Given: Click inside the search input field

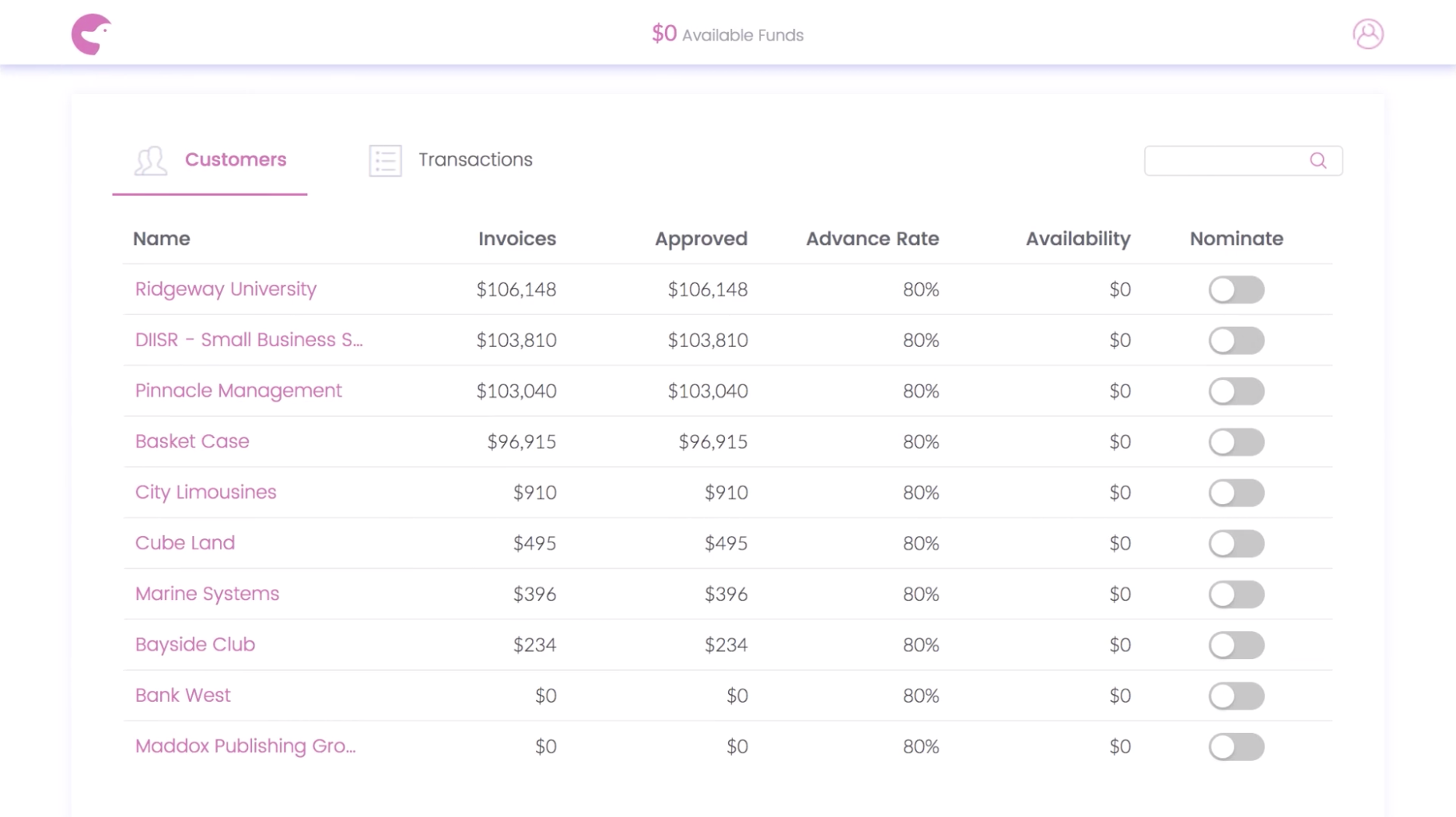Looking at the screenshot, I should (x=1225, y=160).
